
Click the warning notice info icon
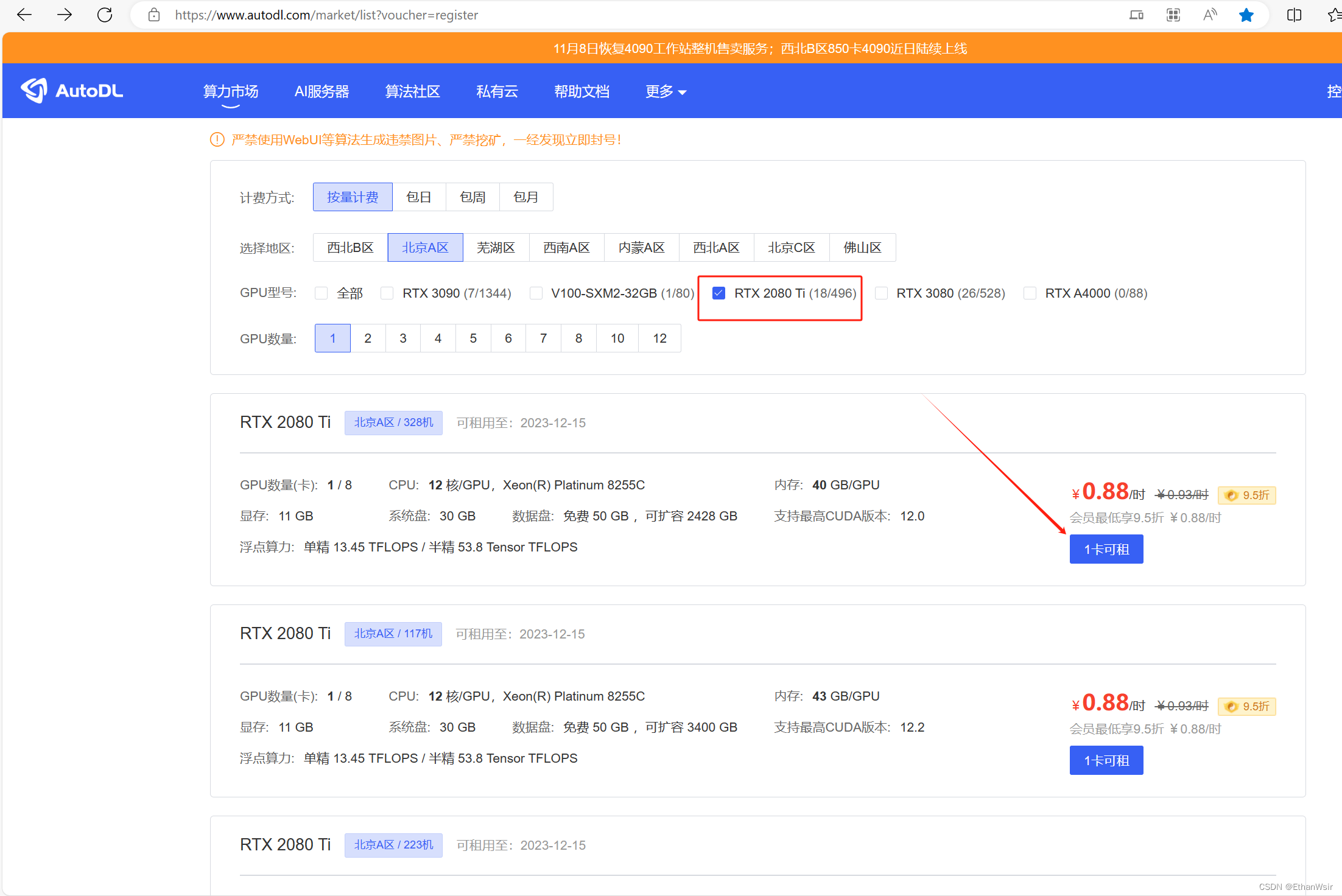[x=217, y=140]
